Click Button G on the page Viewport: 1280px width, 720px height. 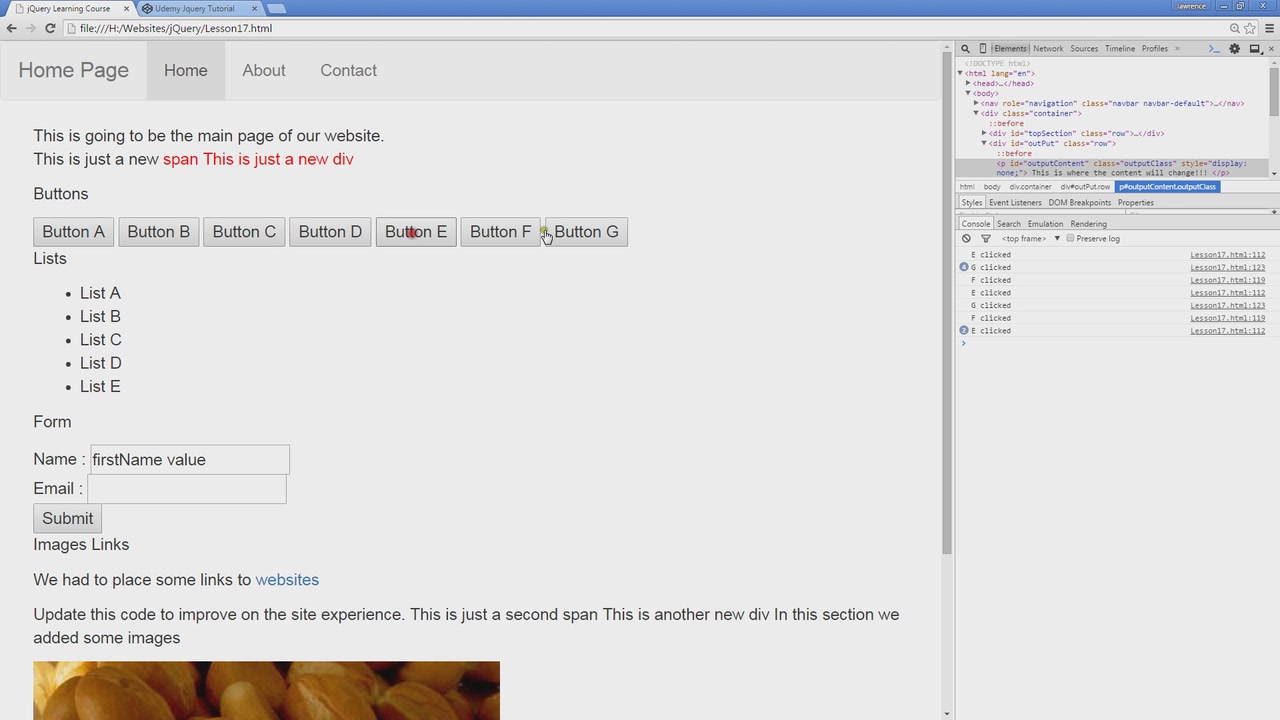(586, 232)
